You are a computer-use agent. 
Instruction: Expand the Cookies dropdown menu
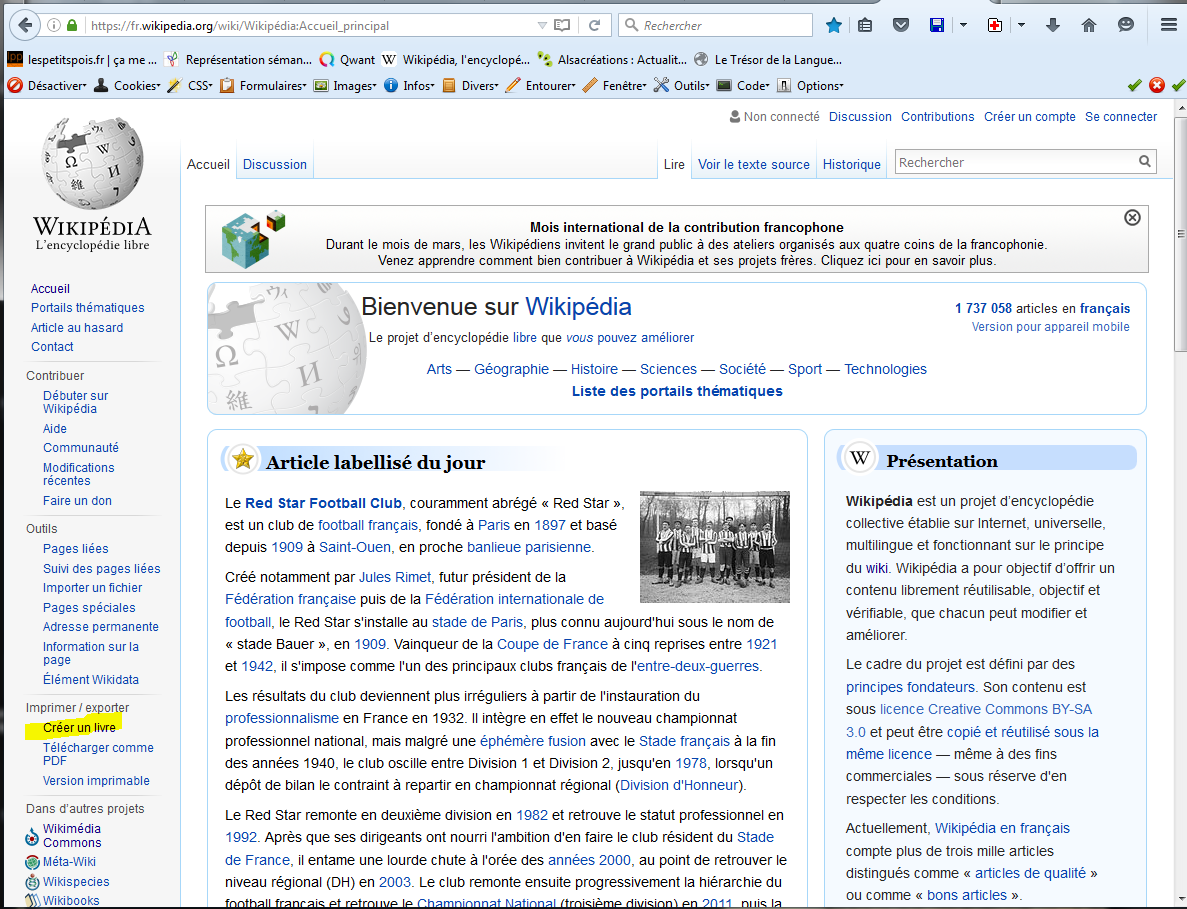135,86
